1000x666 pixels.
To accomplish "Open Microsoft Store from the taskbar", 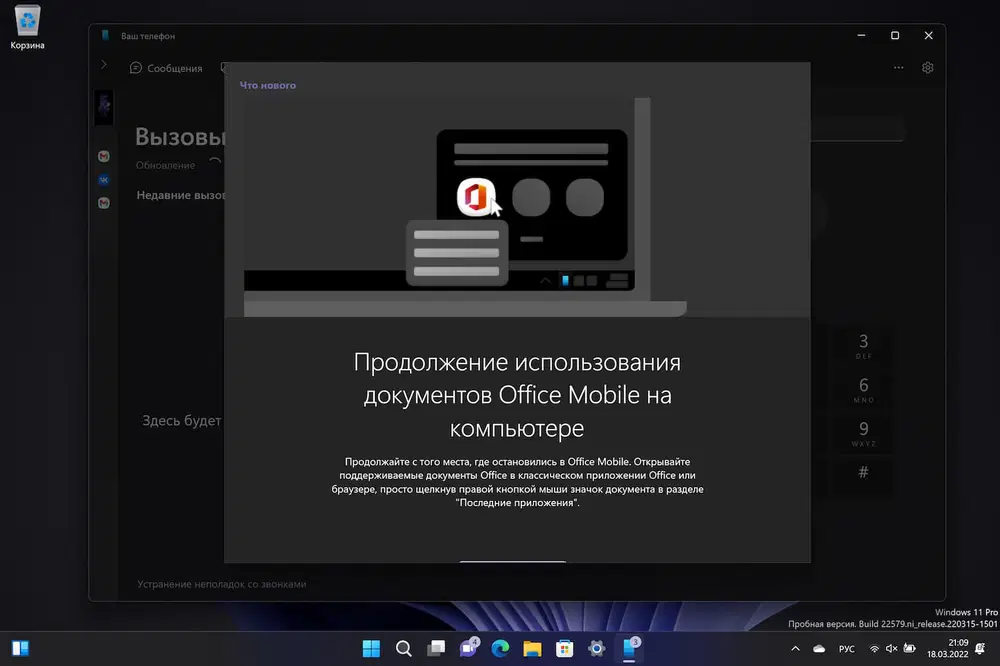I will coord(564,649).
